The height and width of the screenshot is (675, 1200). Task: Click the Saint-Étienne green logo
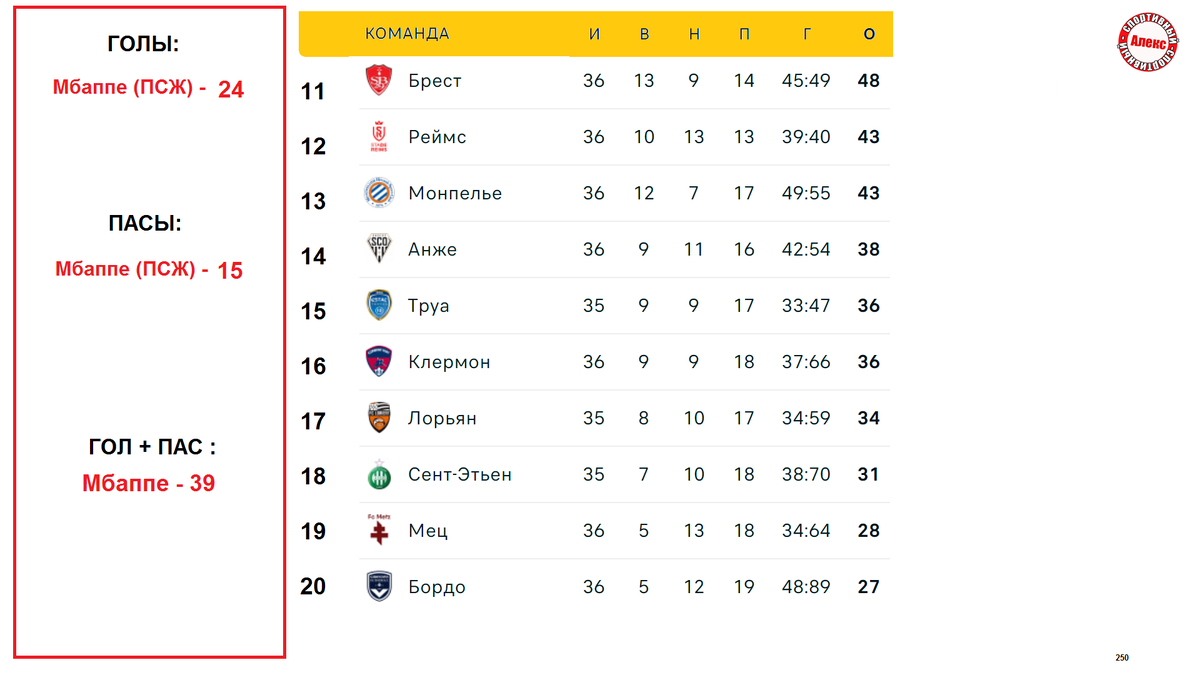coord(379,474)
